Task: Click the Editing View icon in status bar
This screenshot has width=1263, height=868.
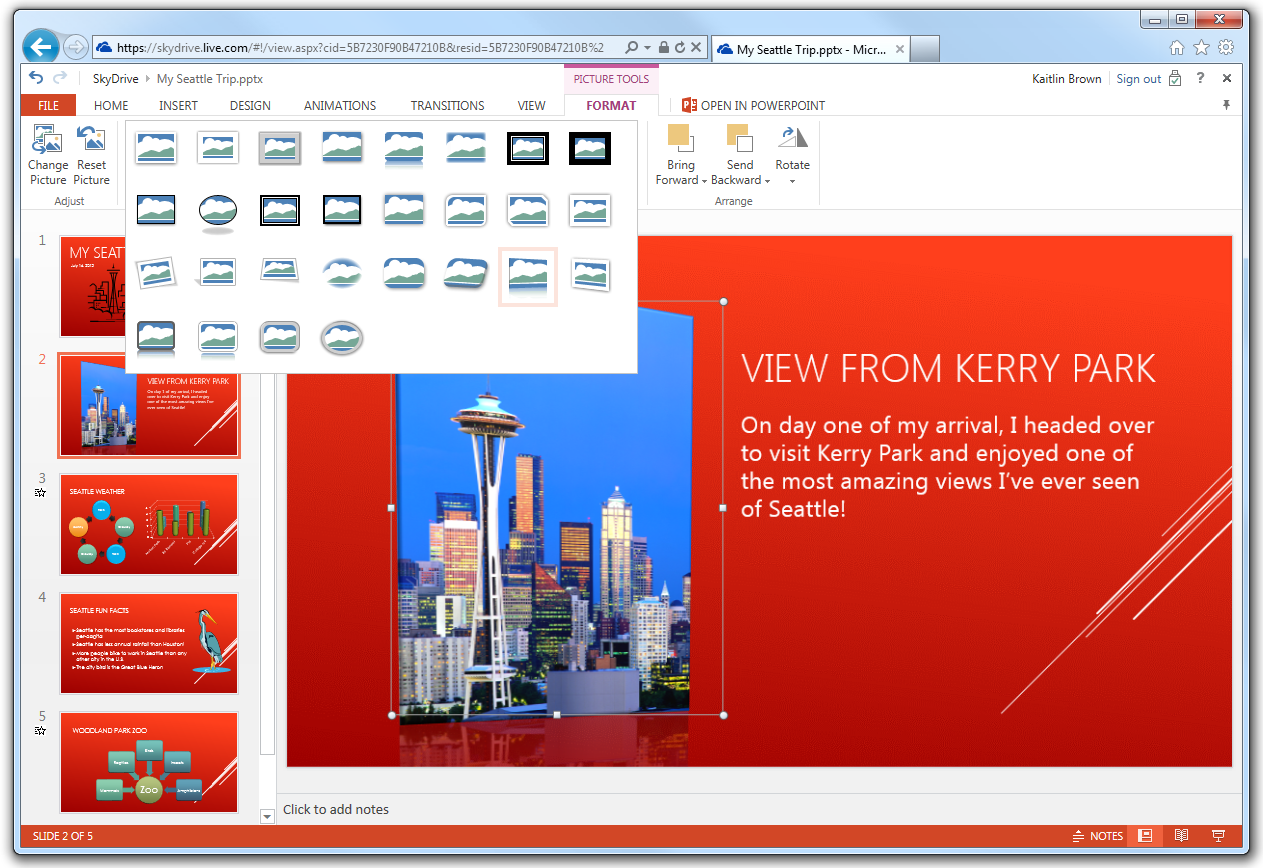Action: point(1144,835)
